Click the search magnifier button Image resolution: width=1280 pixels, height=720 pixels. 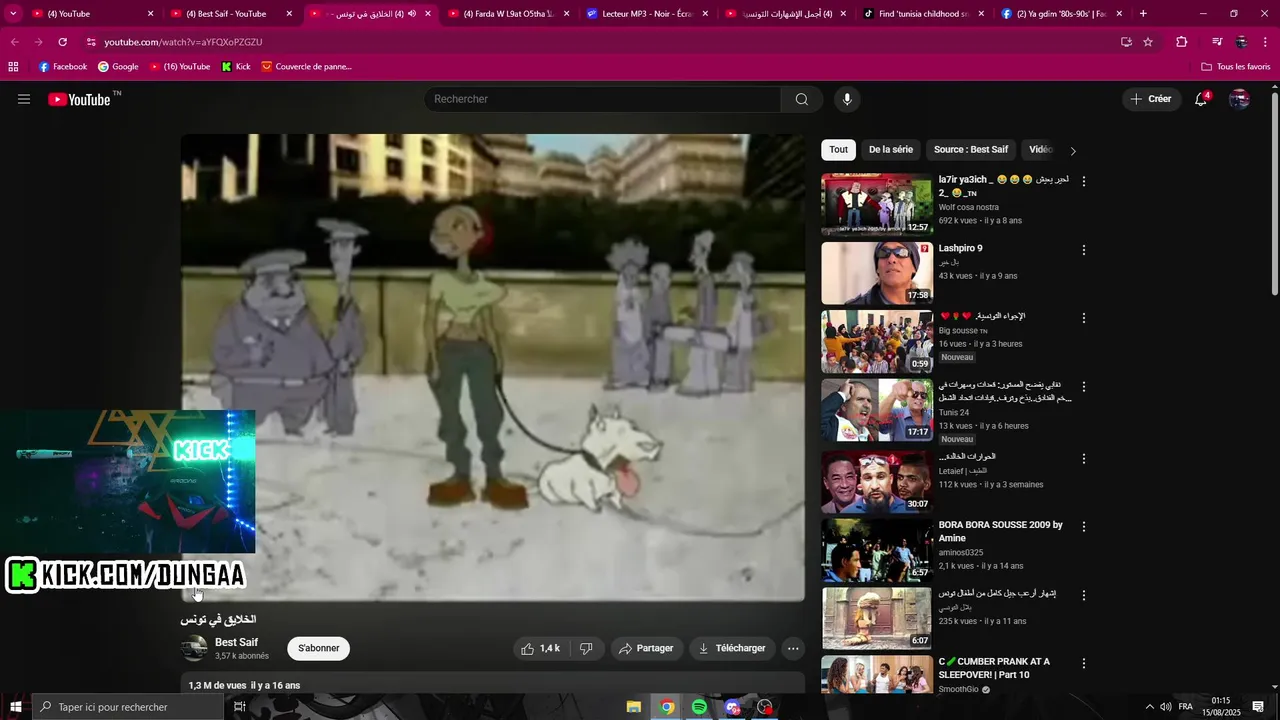802,99
